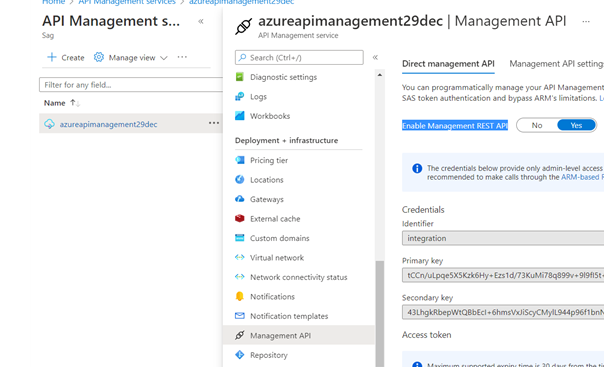The width and height of the screenshot is (604, 367).
Task: Click the Search (Ctrl+/) input box
Action: pyautogui.click(x=299, y=57)
